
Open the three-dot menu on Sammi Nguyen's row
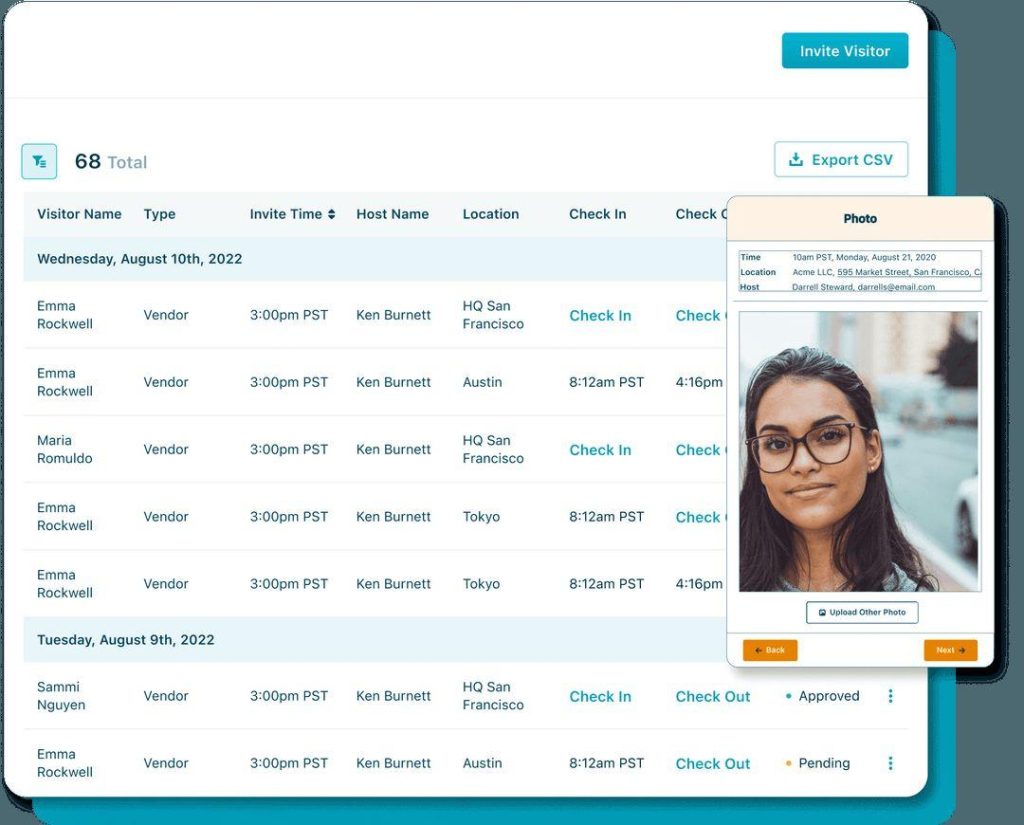coord(890,696)
